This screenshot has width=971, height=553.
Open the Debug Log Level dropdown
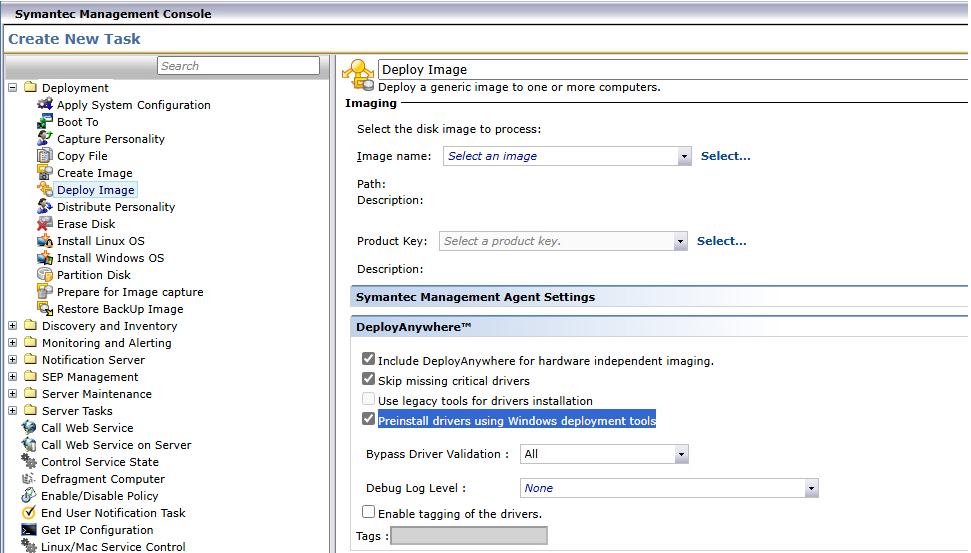811,488
